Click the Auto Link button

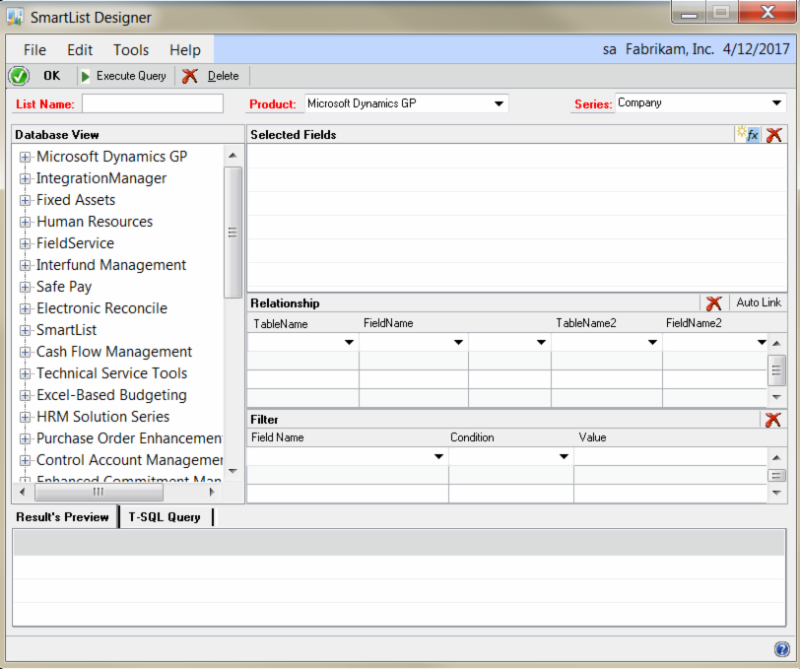pos(759,303)
